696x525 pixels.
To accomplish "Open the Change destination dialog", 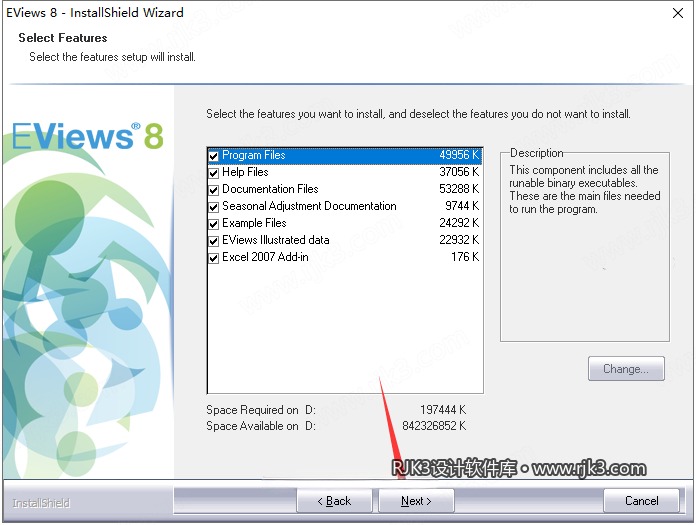I will pyautogui.click(x=626, y=369).
